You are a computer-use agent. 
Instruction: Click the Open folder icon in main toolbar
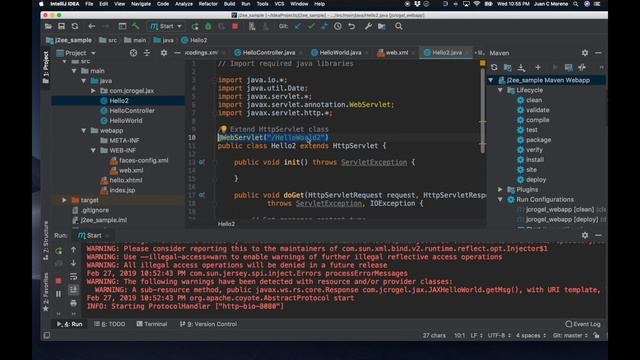(48, 26)
